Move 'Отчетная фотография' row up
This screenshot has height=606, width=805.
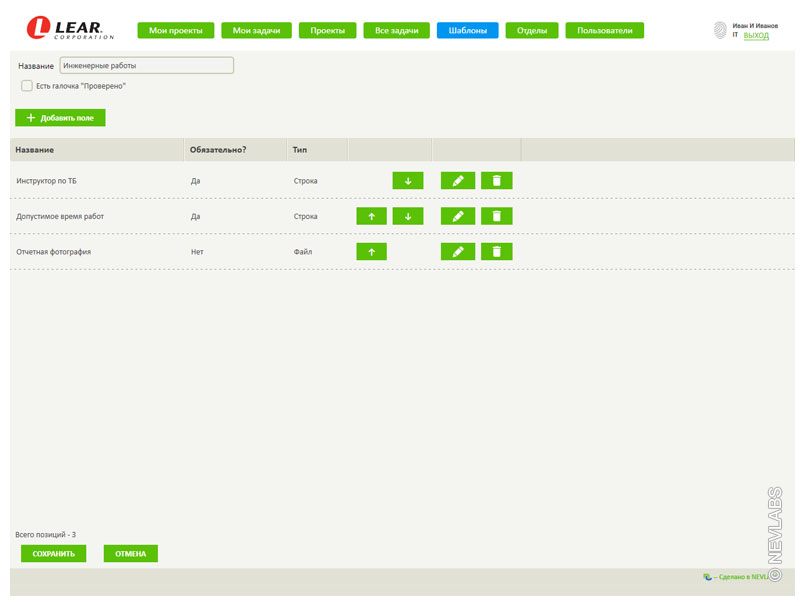tap(371, 252)
